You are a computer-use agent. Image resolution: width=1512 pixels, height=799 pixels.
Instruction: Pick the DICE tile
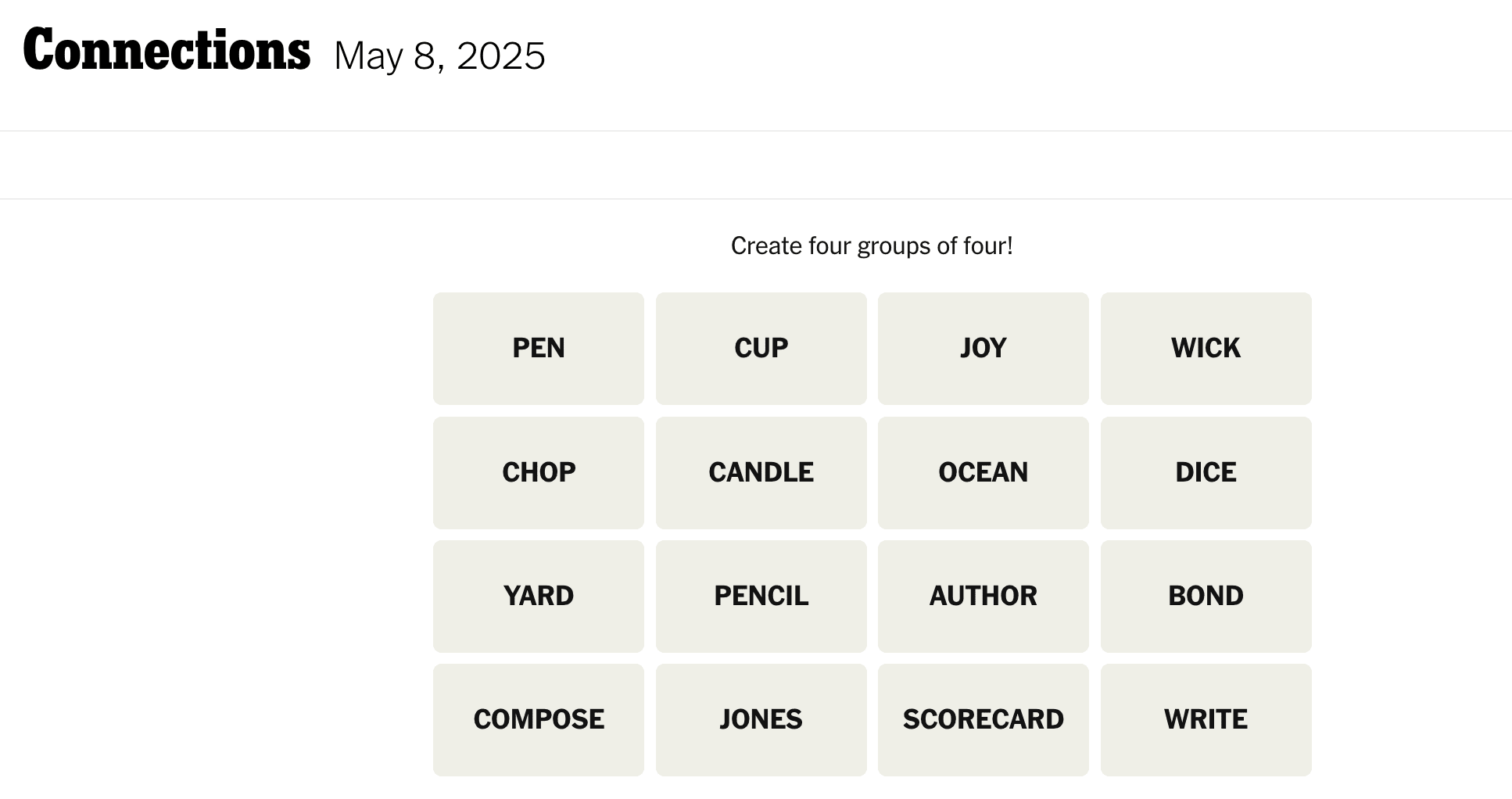1206,472
